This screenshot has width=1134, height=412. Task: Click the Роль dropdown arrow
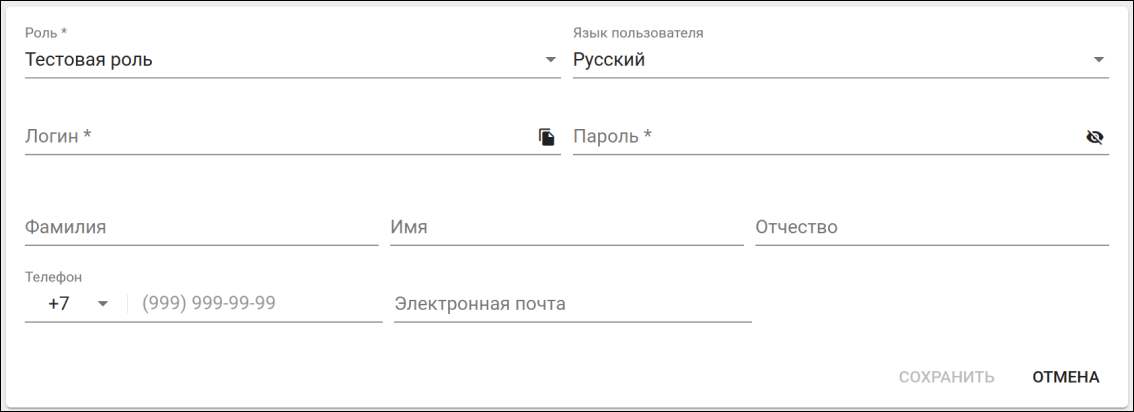point(550,60)
